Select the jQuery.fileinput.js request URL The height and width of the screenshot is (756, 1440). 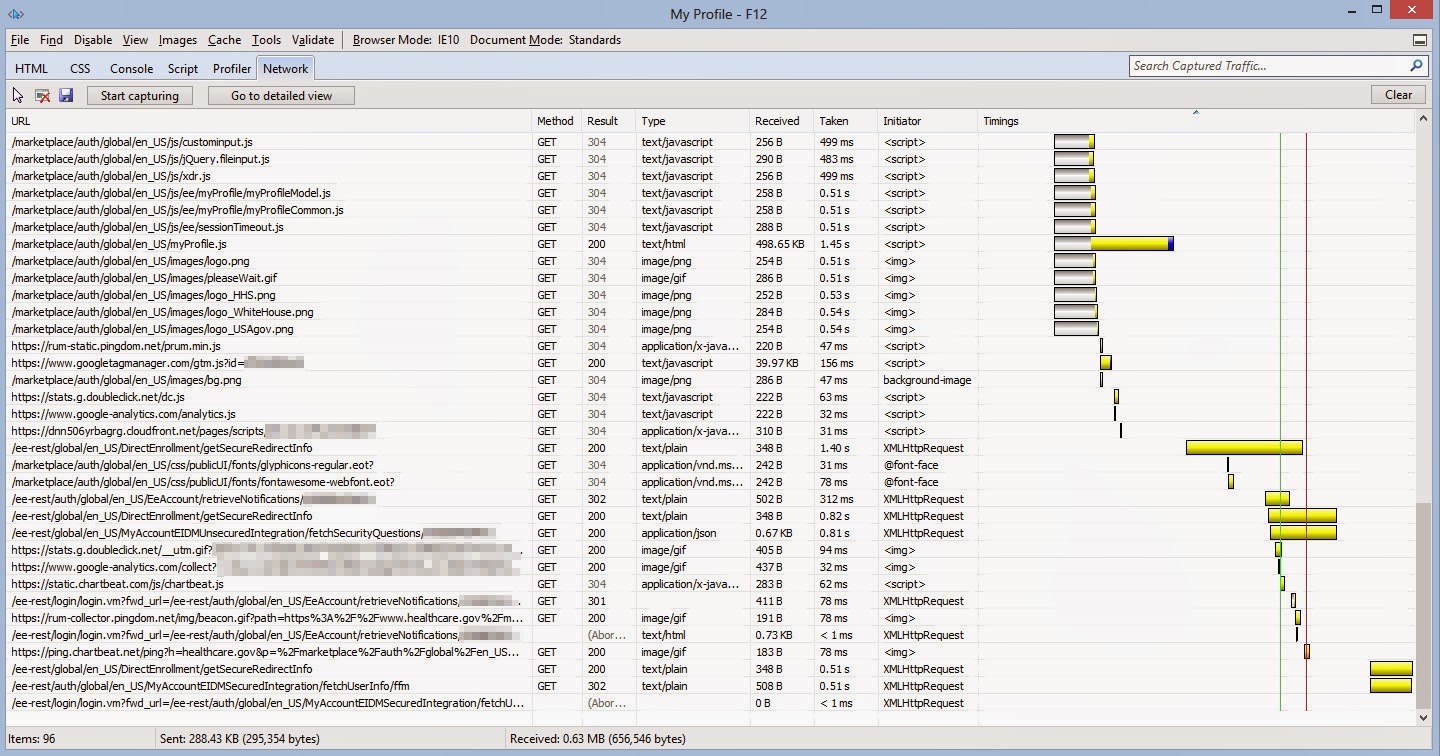click(140, 159)
